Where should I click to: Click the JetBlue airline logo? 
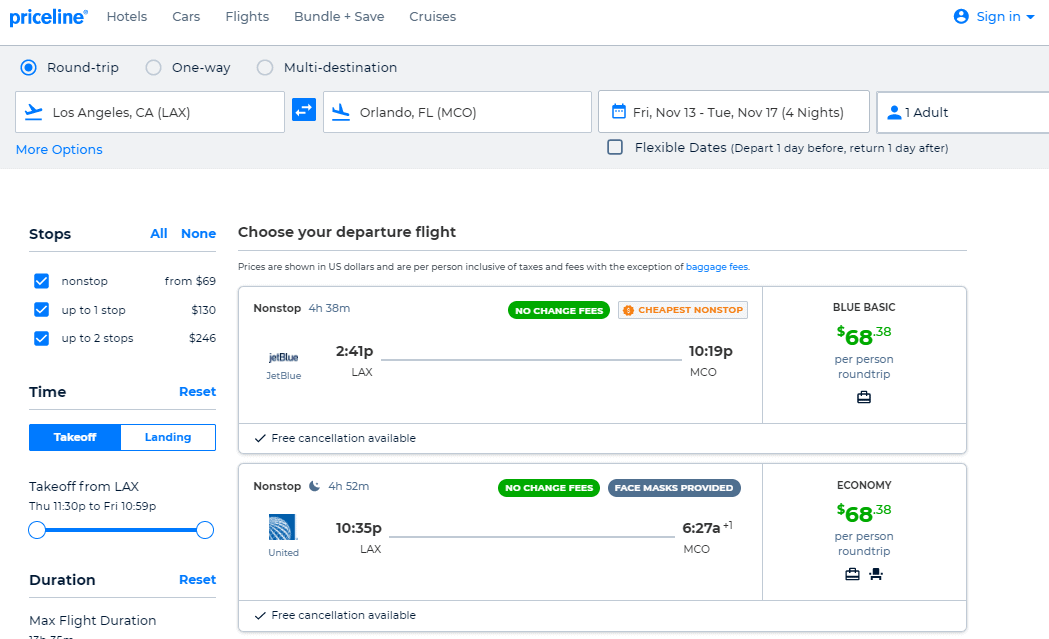coord(283,357)
